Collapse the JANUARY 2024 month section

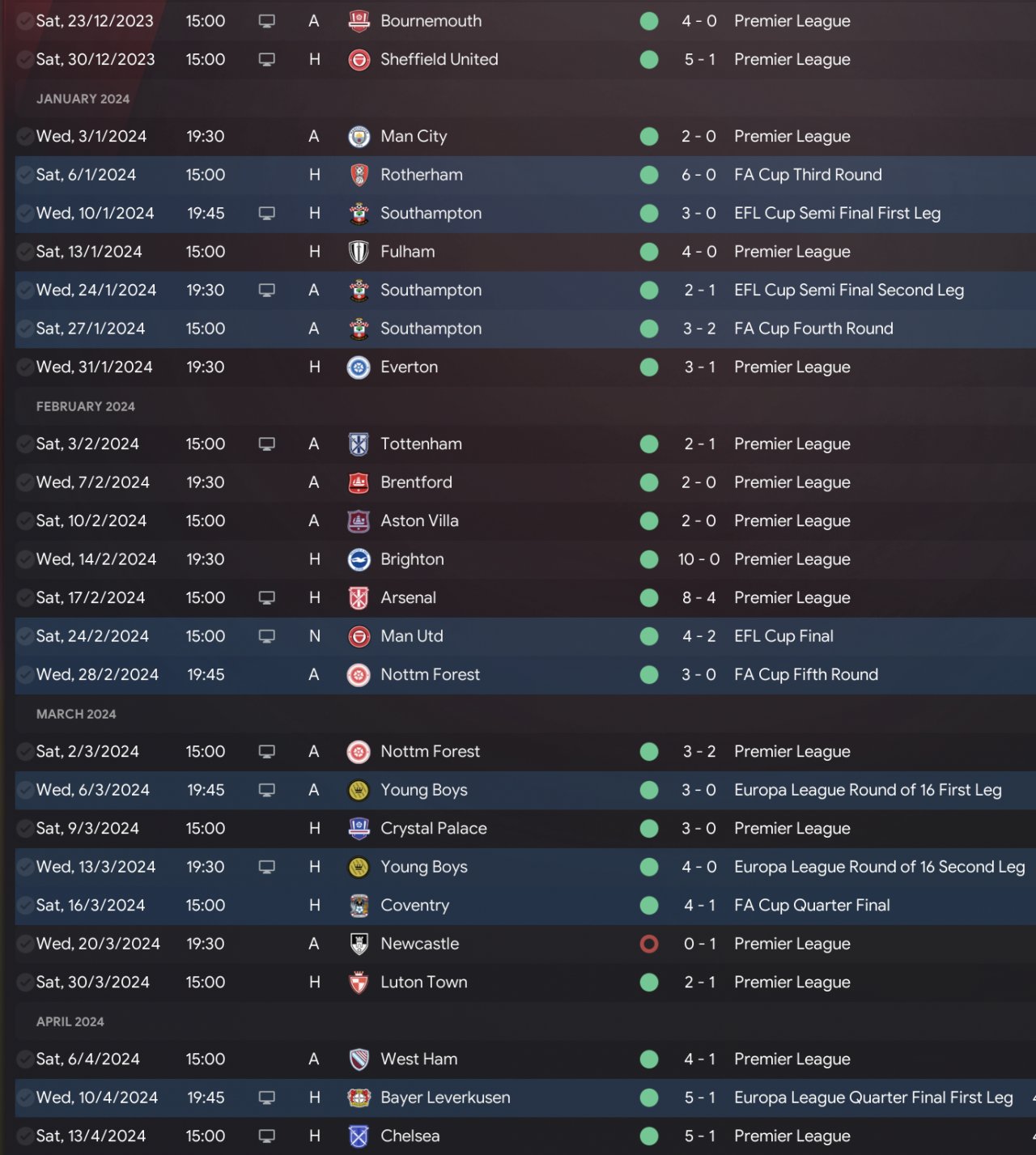tap(83, 99)
